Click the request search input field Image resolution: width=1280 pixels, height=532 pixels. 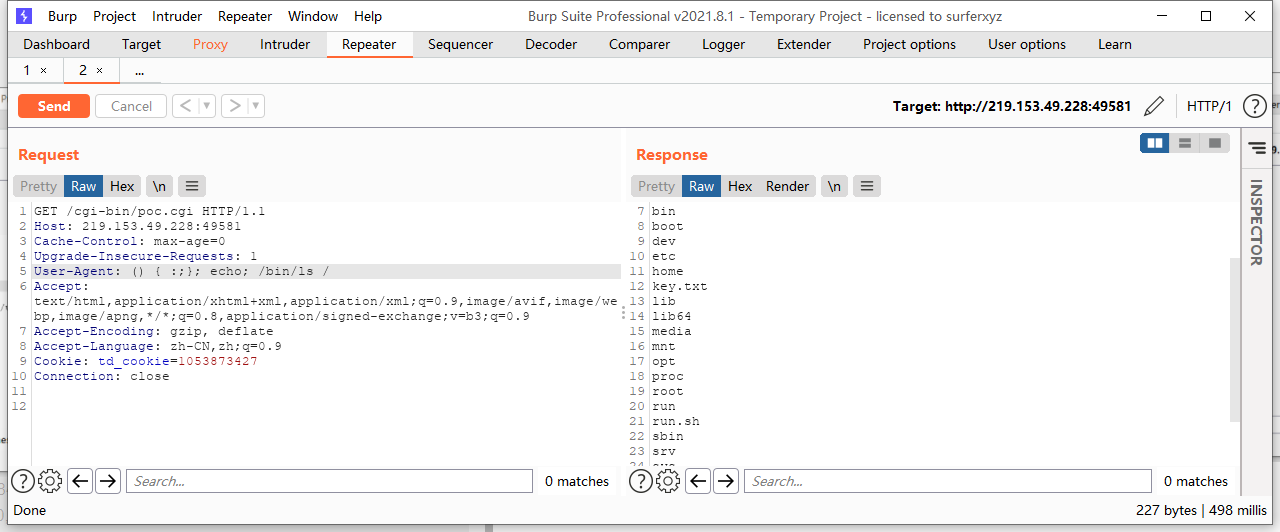pyautogui.click(x=329, y=481)
